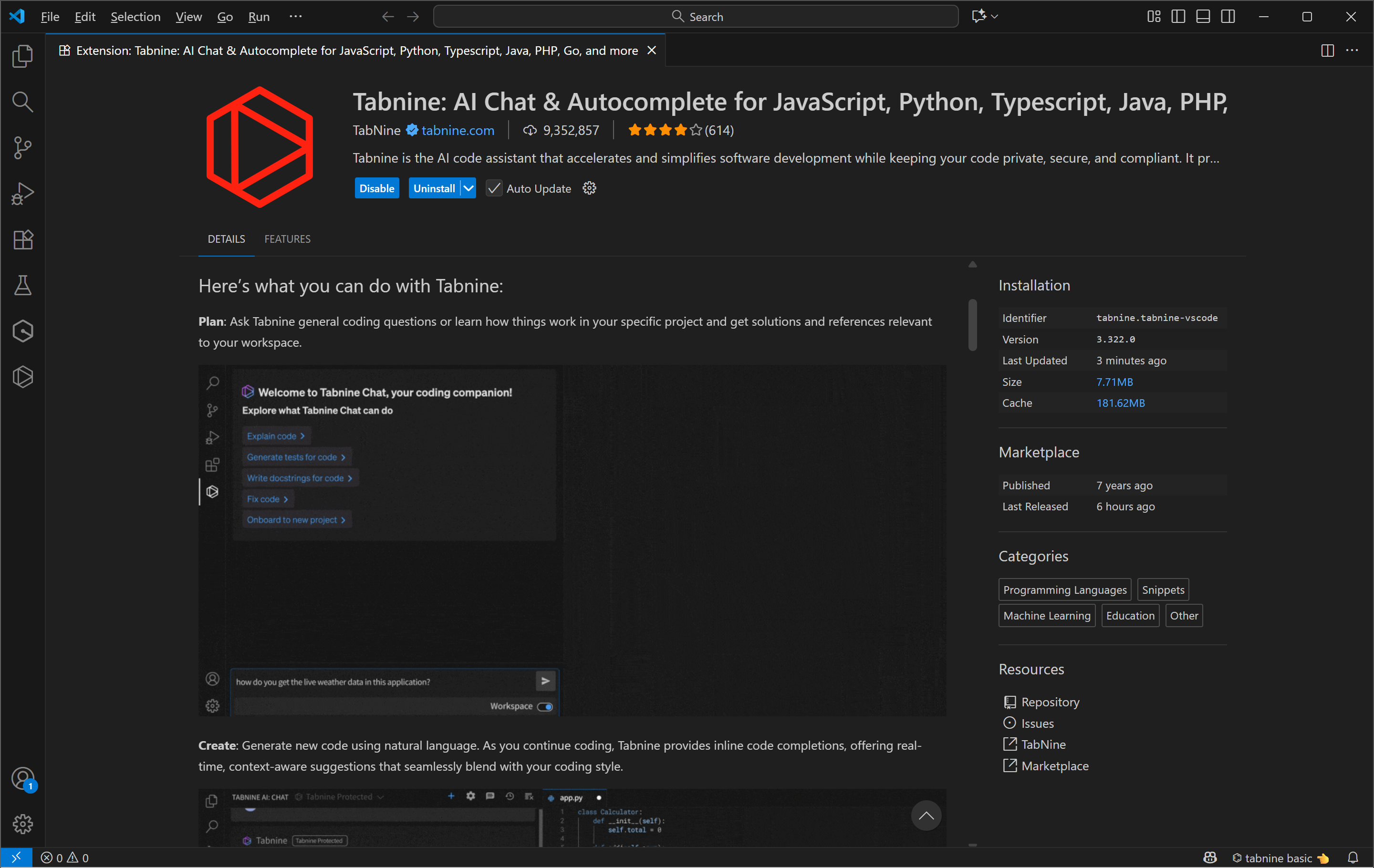The width and height of the screenshot is (1374, 868).
Task: Open the chat dropdown beside the search bar
Action: pyautogui.click(x=995, y=17)
